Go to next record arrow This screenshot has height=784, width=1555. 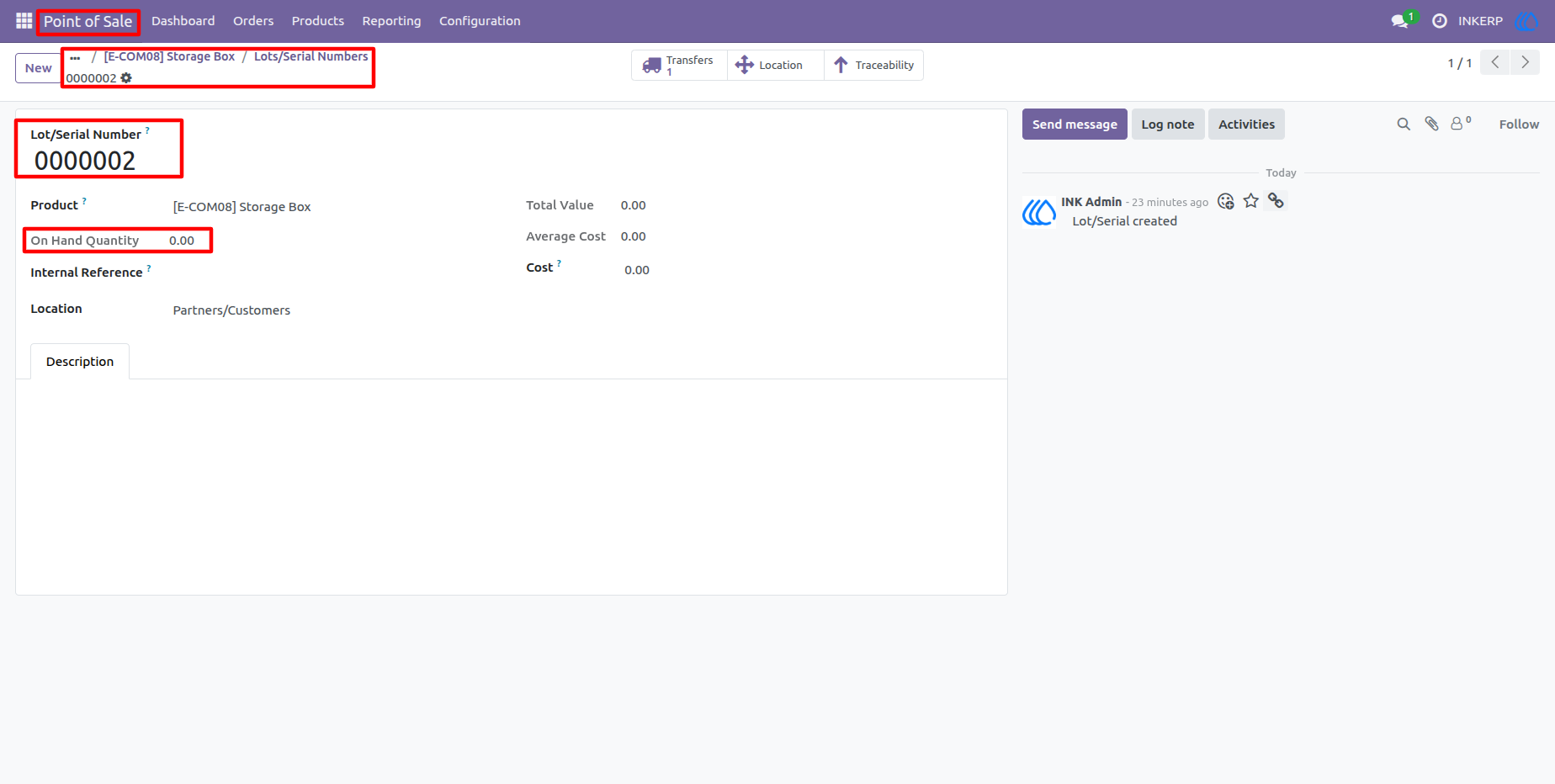1525,62
